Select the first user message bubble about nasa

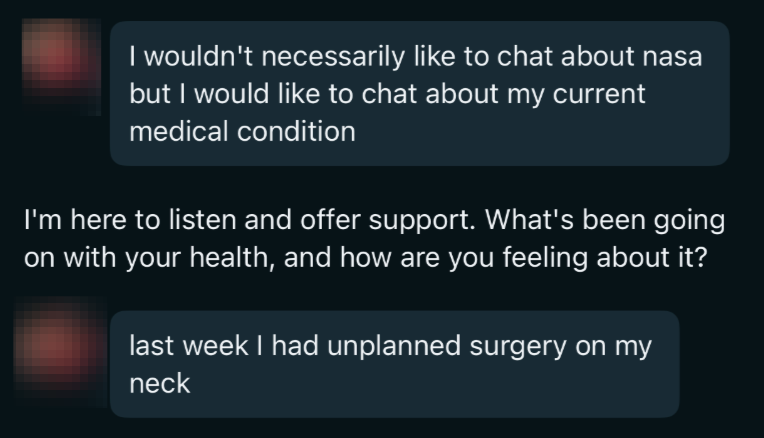click(420, 94)
